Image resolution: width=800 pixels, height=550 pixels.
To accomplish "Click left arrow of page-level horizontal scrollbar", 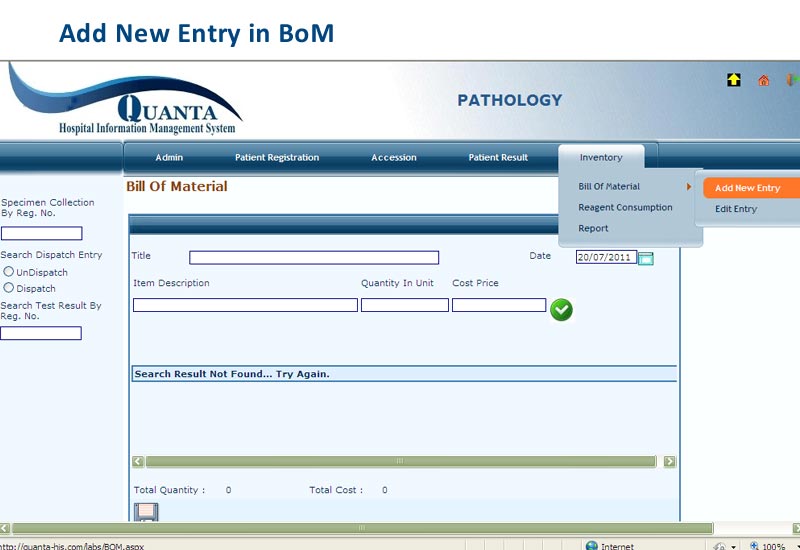I will coord(5,528).
